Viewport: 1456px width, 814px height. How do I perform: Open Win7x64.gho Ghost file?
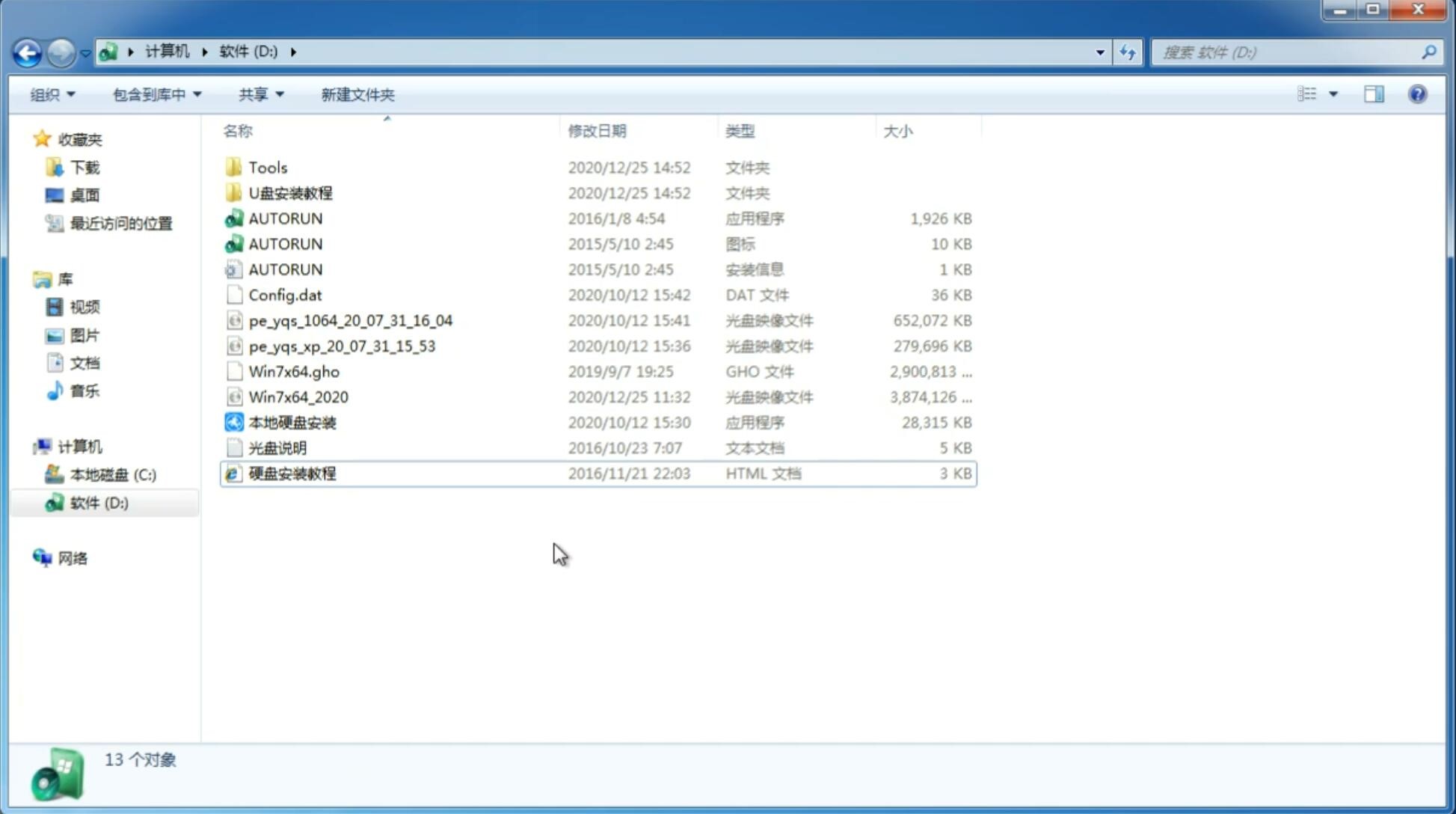(x=295, y=371)
